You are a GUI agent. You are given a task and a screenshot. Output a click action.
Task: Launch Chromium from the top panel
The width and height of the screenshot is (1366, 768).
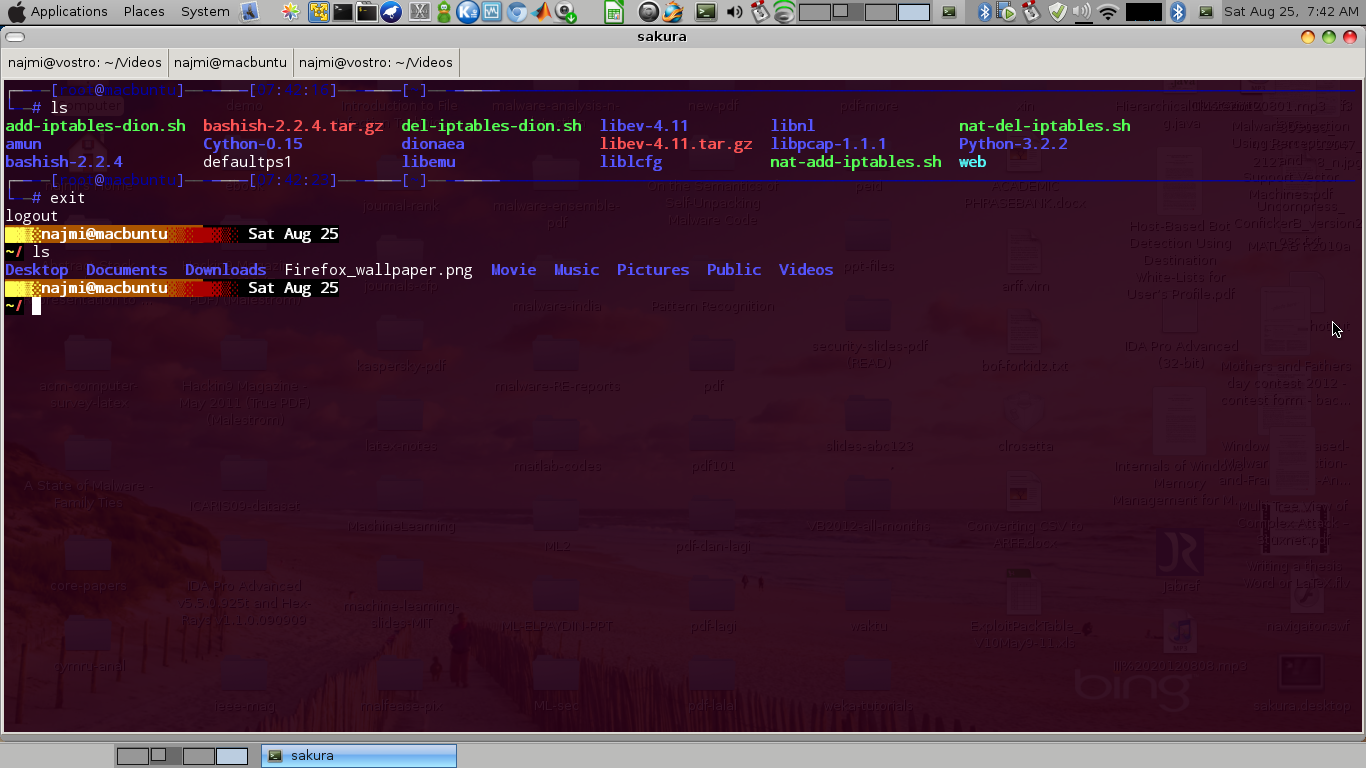click(515, 12)
